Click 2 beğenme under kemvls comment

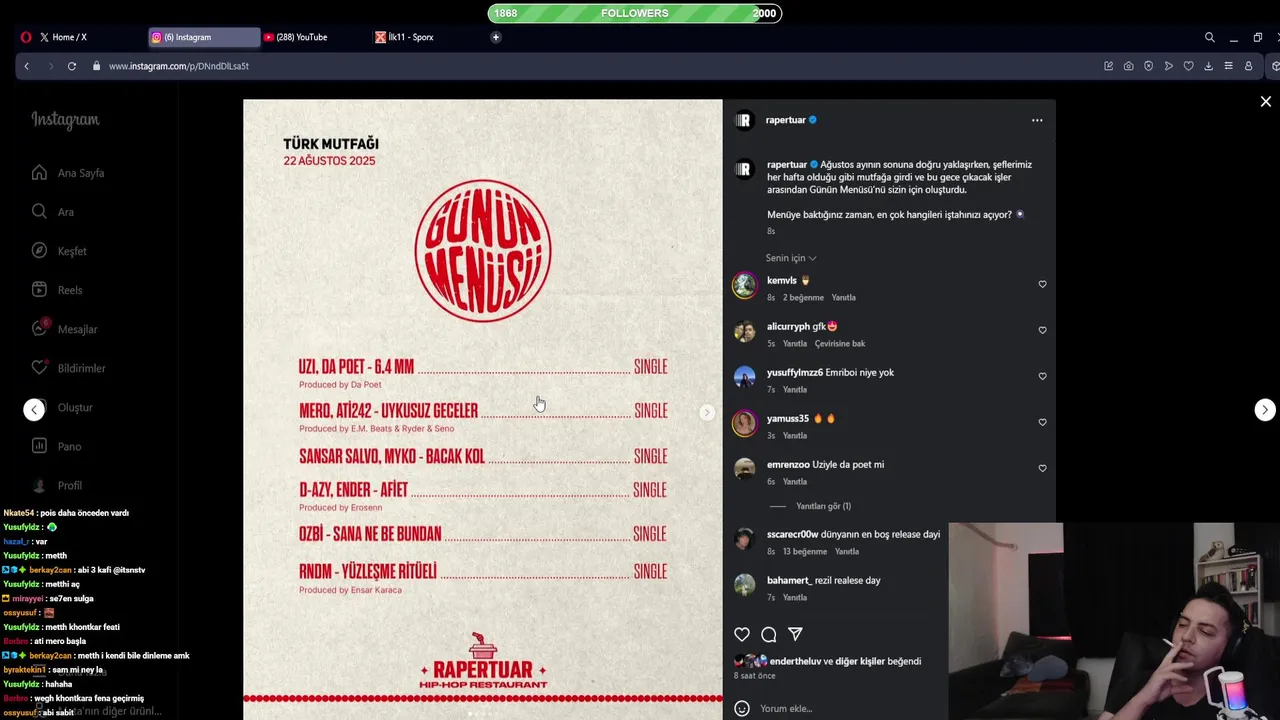[x=803, y=298]
